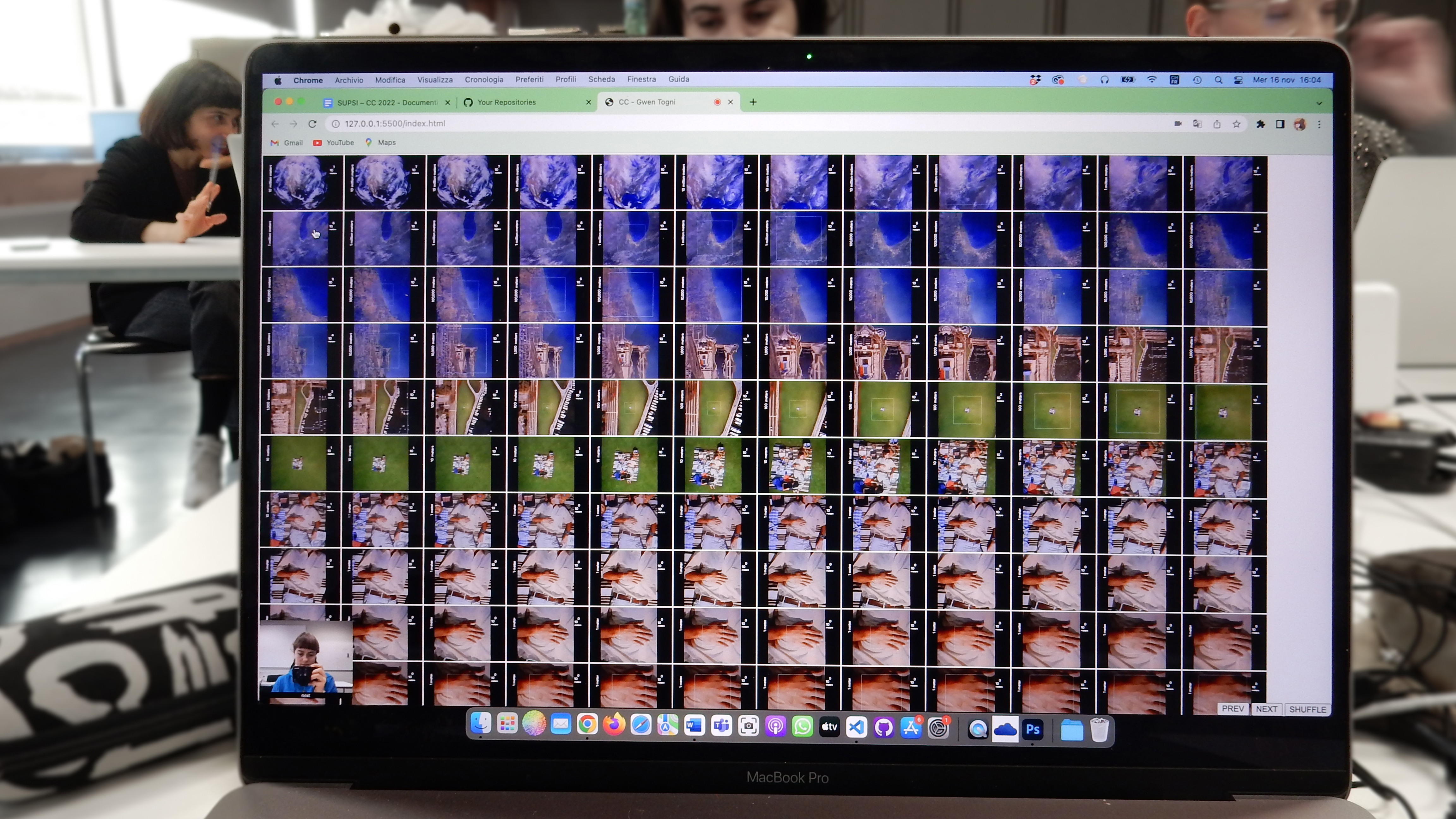Open the Chrome three-dot menu
This screenshot has width=1456, height=819.
(1319, 124)
